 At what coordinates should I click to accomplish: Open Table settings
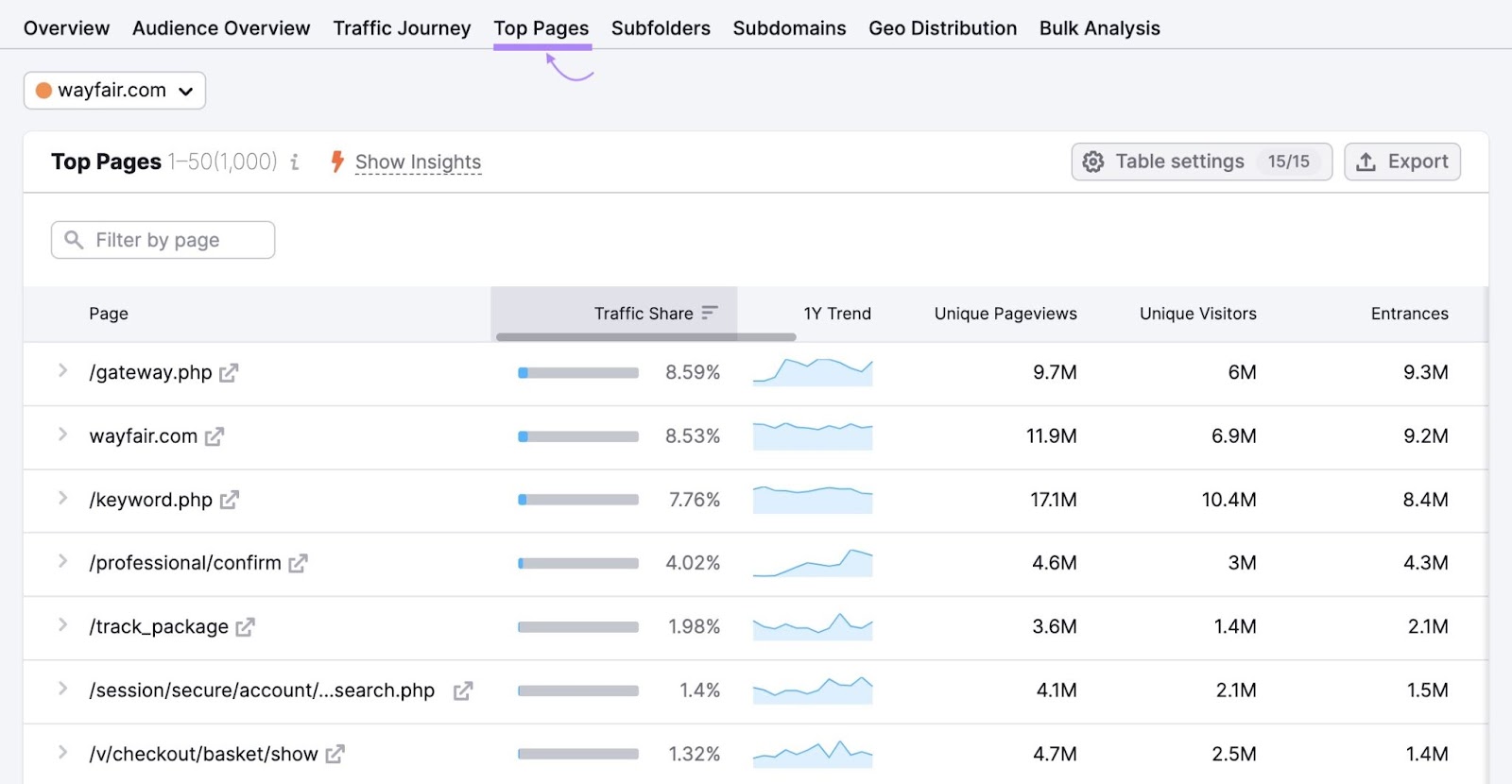pos(1201,162)
